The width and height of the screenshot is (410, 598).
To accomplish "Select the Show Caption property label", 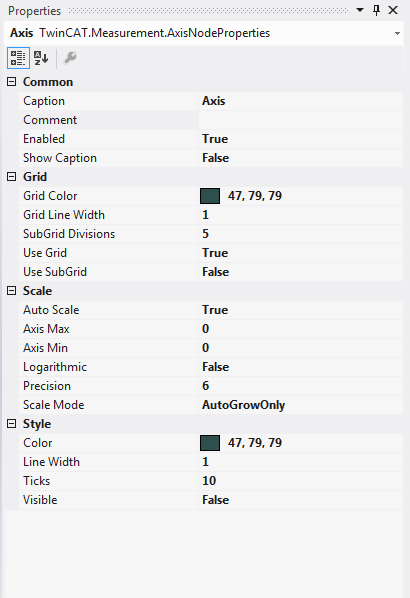I will tap(60, 158).
